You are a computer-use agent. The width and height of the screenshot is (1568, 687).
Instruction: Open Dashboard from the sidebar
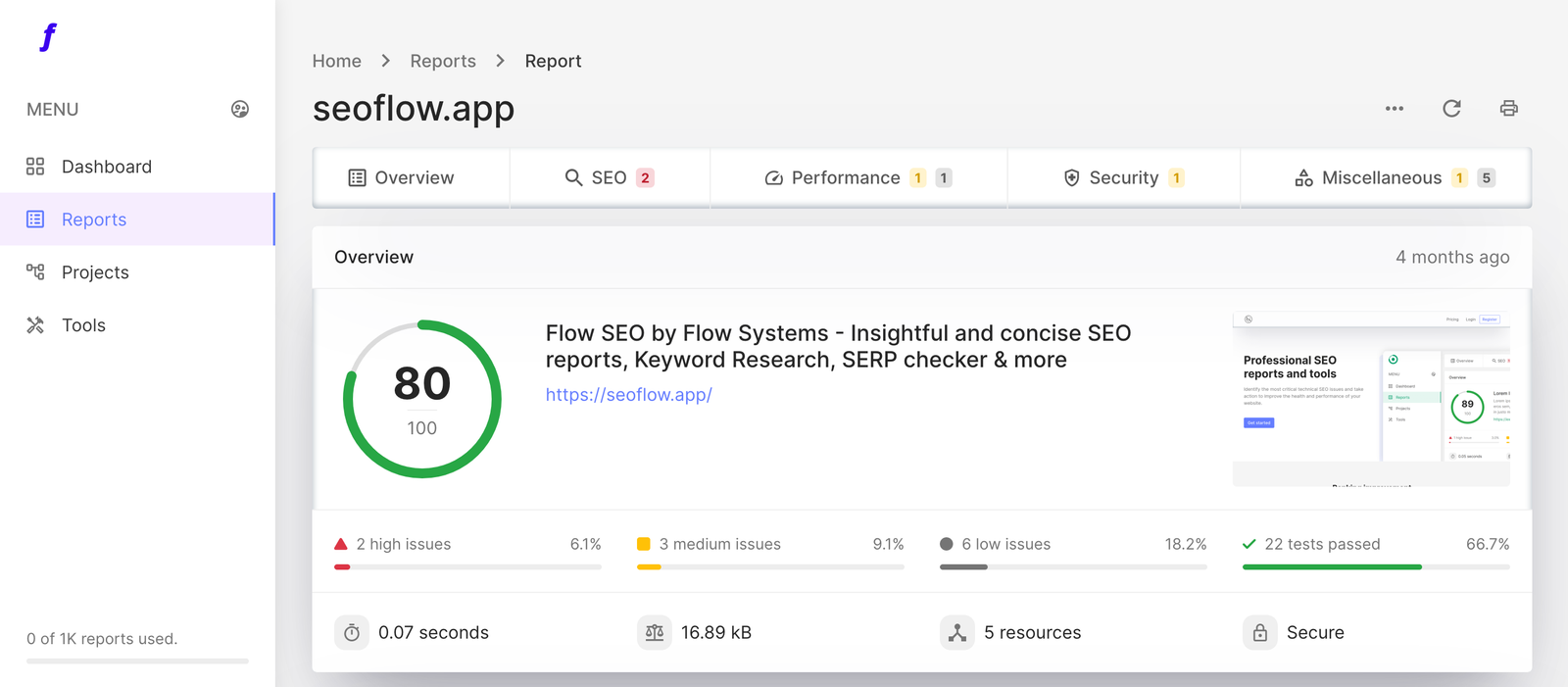pos(106,167)
